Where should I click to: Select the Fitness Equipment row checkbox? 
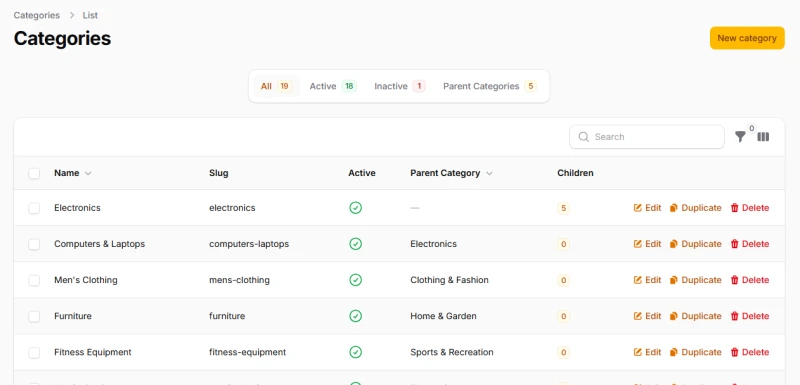(34, 353)
